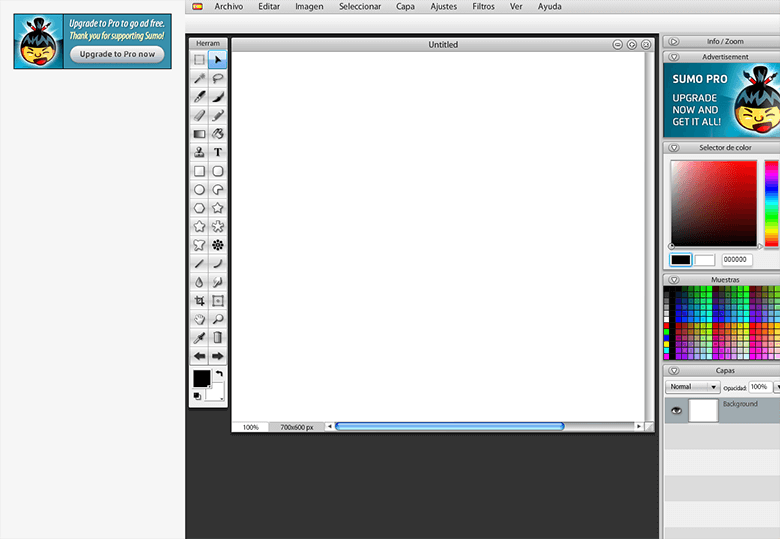Viewport: 780px width, 539px height.
Task: Select the Smudge finger tool
Action: tap(217, 282)
